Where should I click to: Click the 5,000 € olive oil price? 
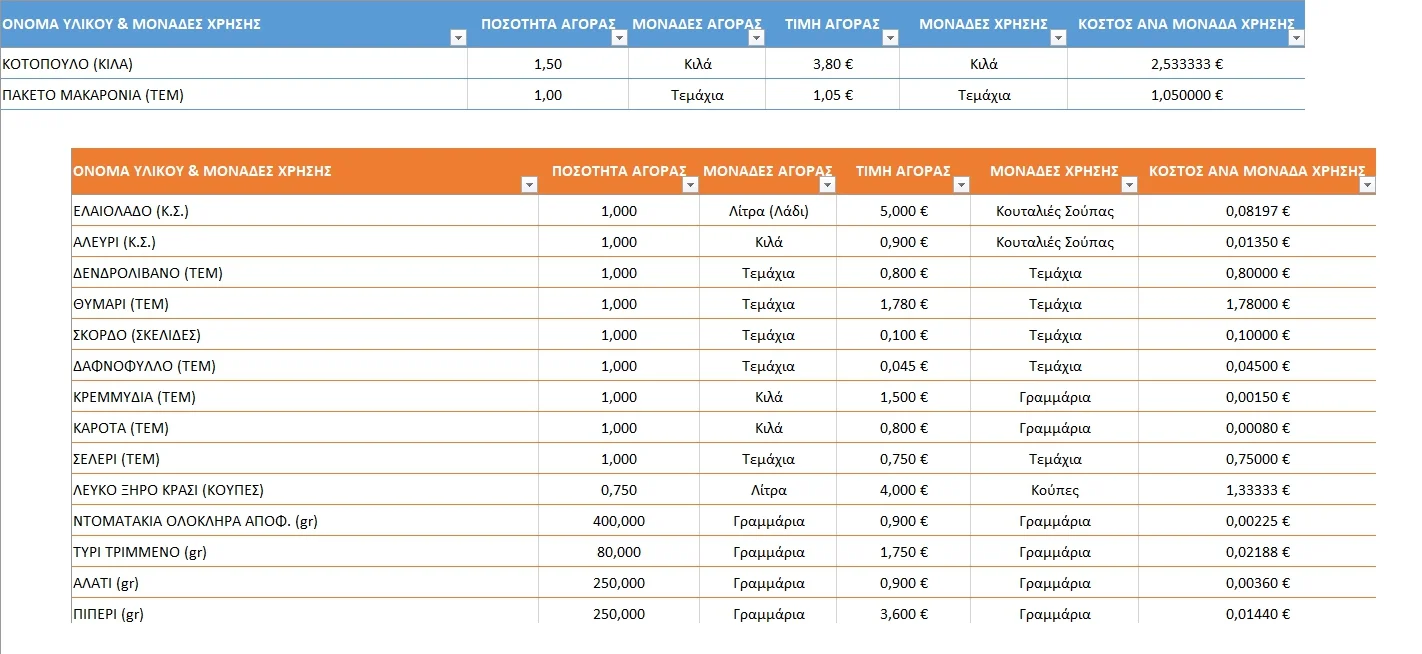[x=903, y=211]
